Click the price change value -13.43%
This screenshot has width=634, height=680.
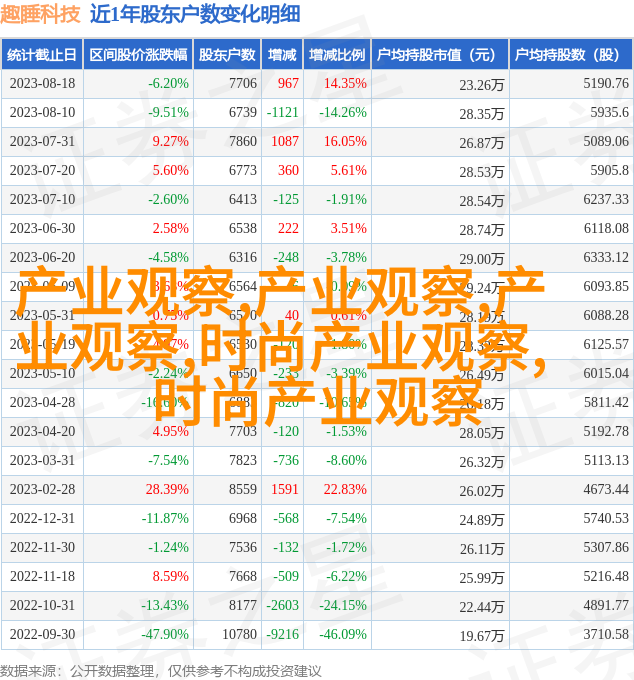pyautogui.click(x=165, y=606)
